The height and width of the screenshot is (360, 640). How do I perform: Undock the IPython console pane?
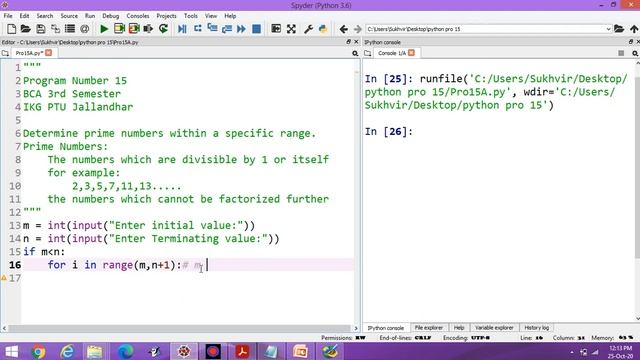631,42
